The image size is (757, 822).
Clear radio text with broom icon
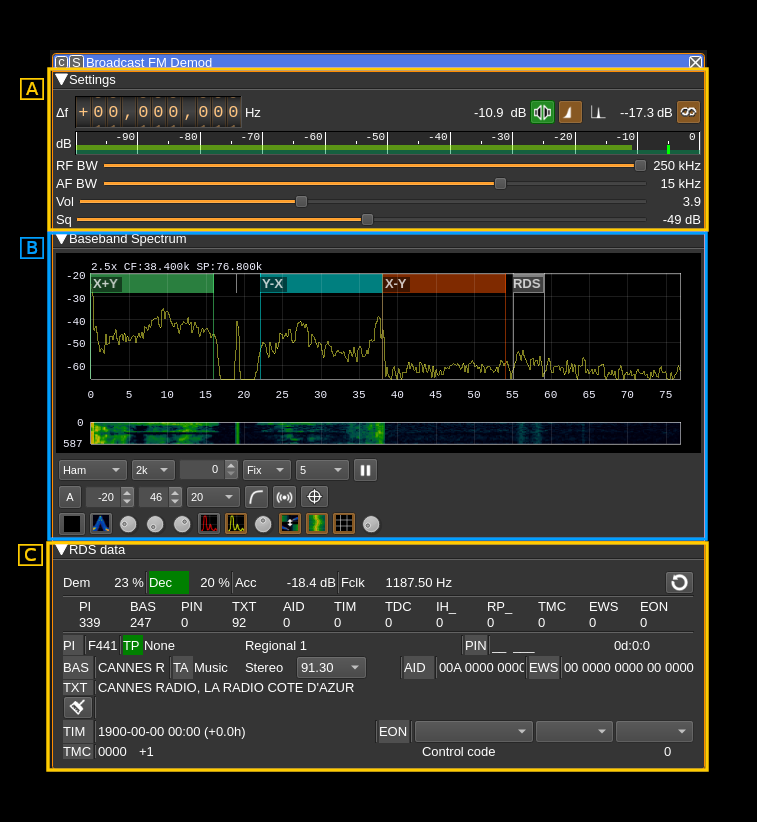tap(78, 708)
